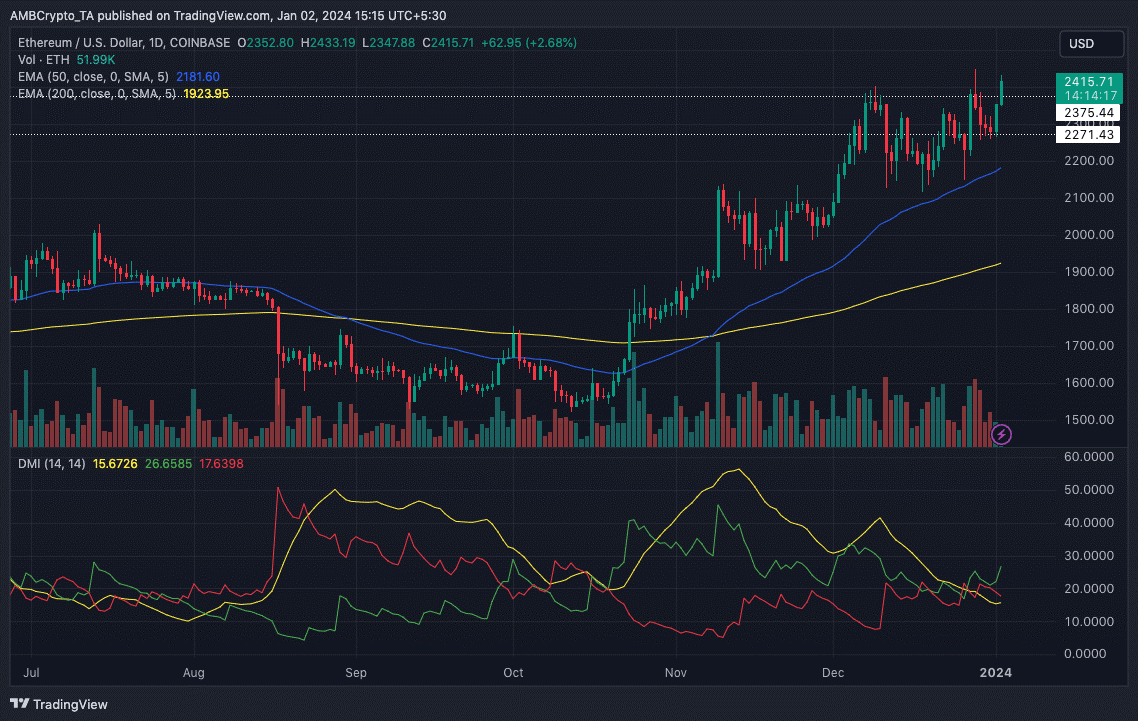
Task: Select the green +DI line in DMI panel
Action: (x=718, y=505)
